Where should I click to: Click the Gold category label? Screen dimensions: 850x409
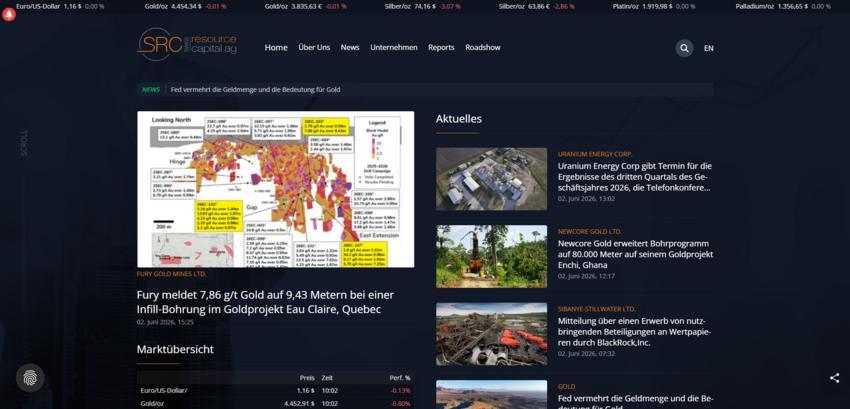pos(566,387)
